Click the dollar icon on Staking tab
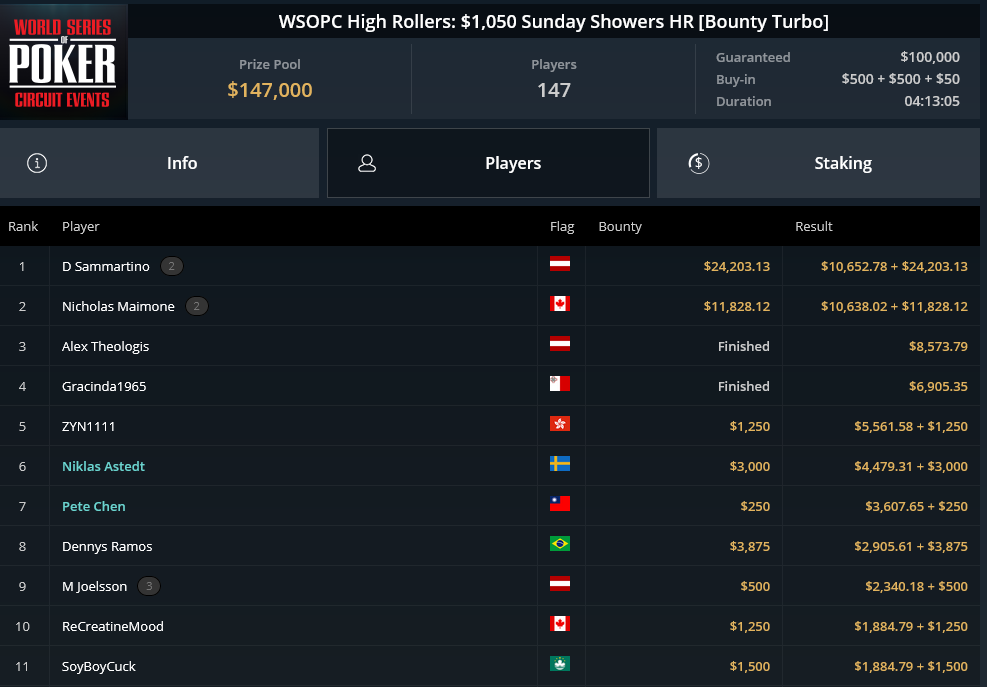The height and width of the screenshot is (687, 987). 699,163
